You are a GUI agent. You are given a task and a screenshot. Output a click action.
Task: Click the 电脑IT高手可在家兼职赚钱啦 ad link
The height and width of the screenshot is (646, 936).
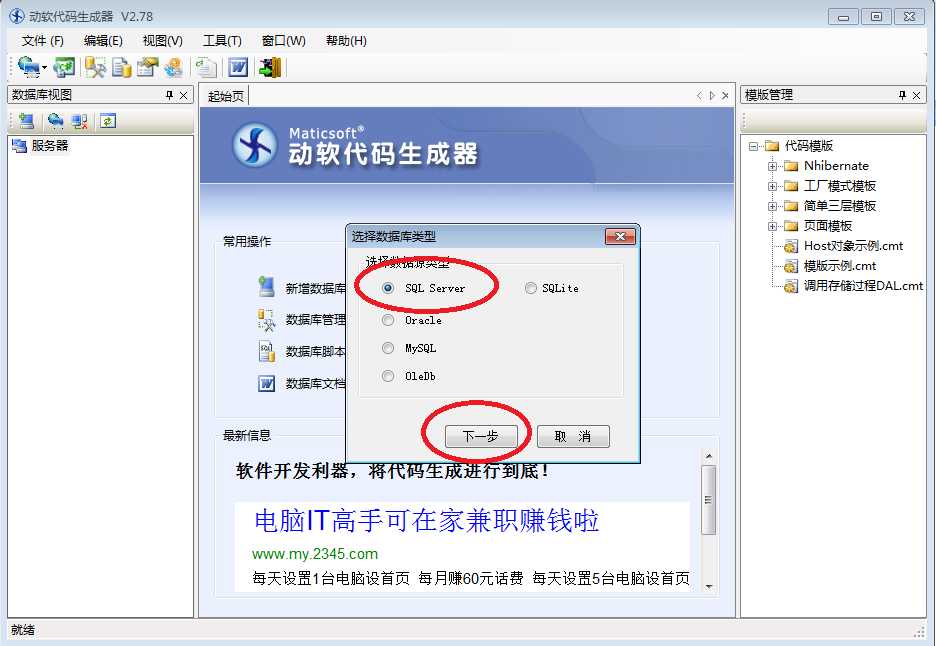426,520
